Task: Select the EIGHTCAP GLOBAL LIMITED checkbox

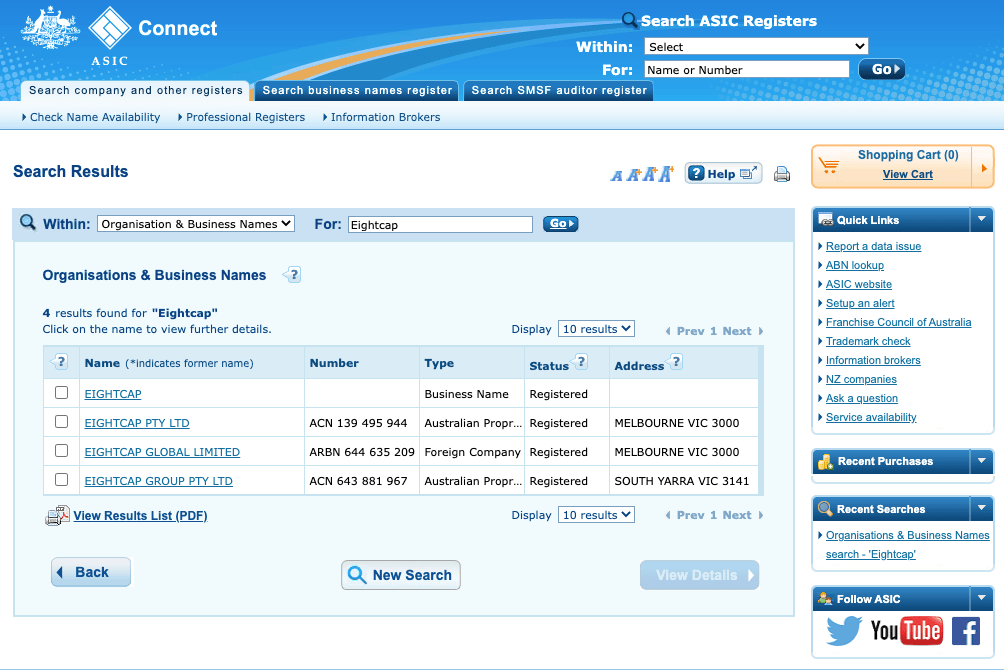Action: (x=62, y=451)
